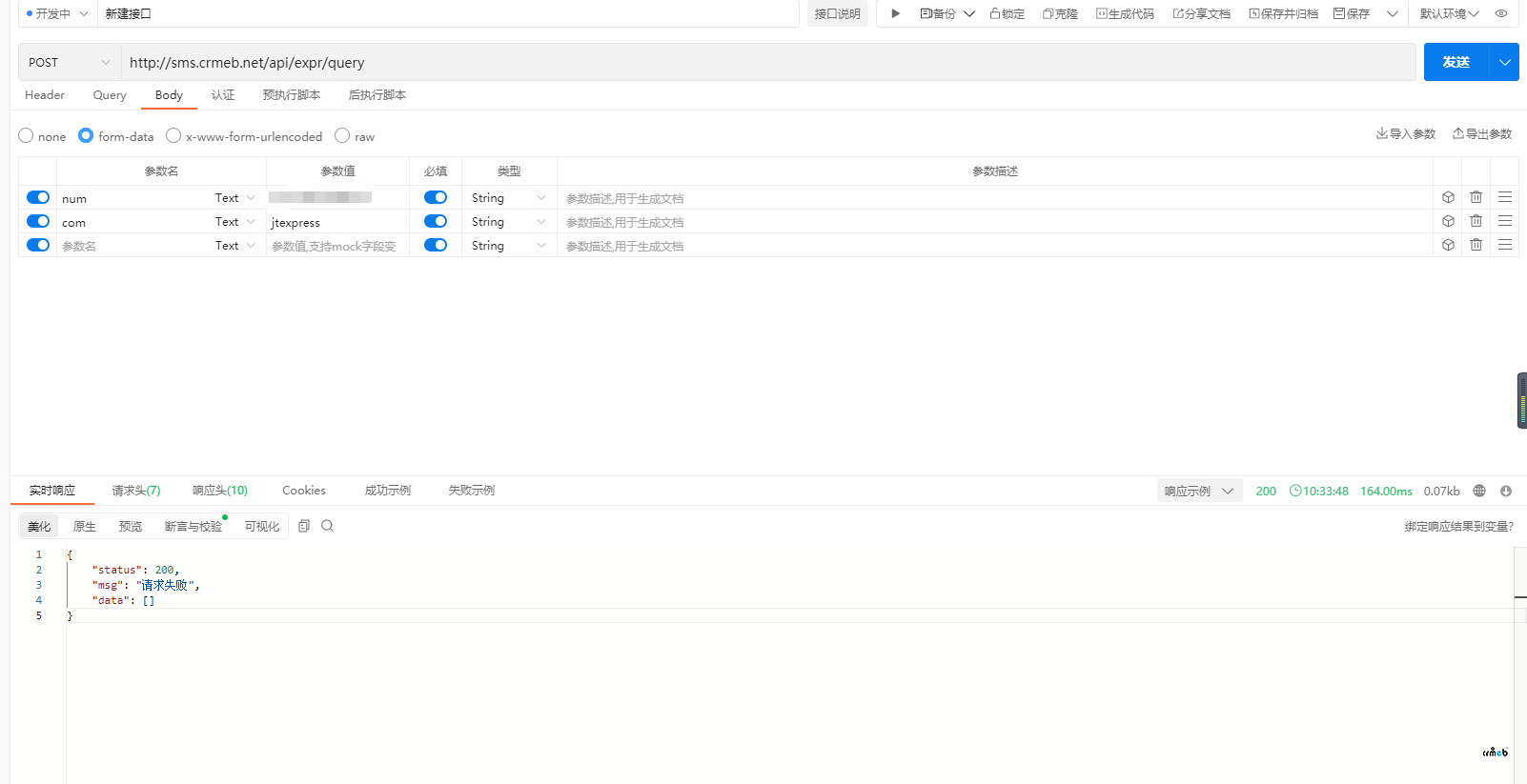1527x784 pixels.
Task: Click the cube icon on com row
Action: (1448, 221)
